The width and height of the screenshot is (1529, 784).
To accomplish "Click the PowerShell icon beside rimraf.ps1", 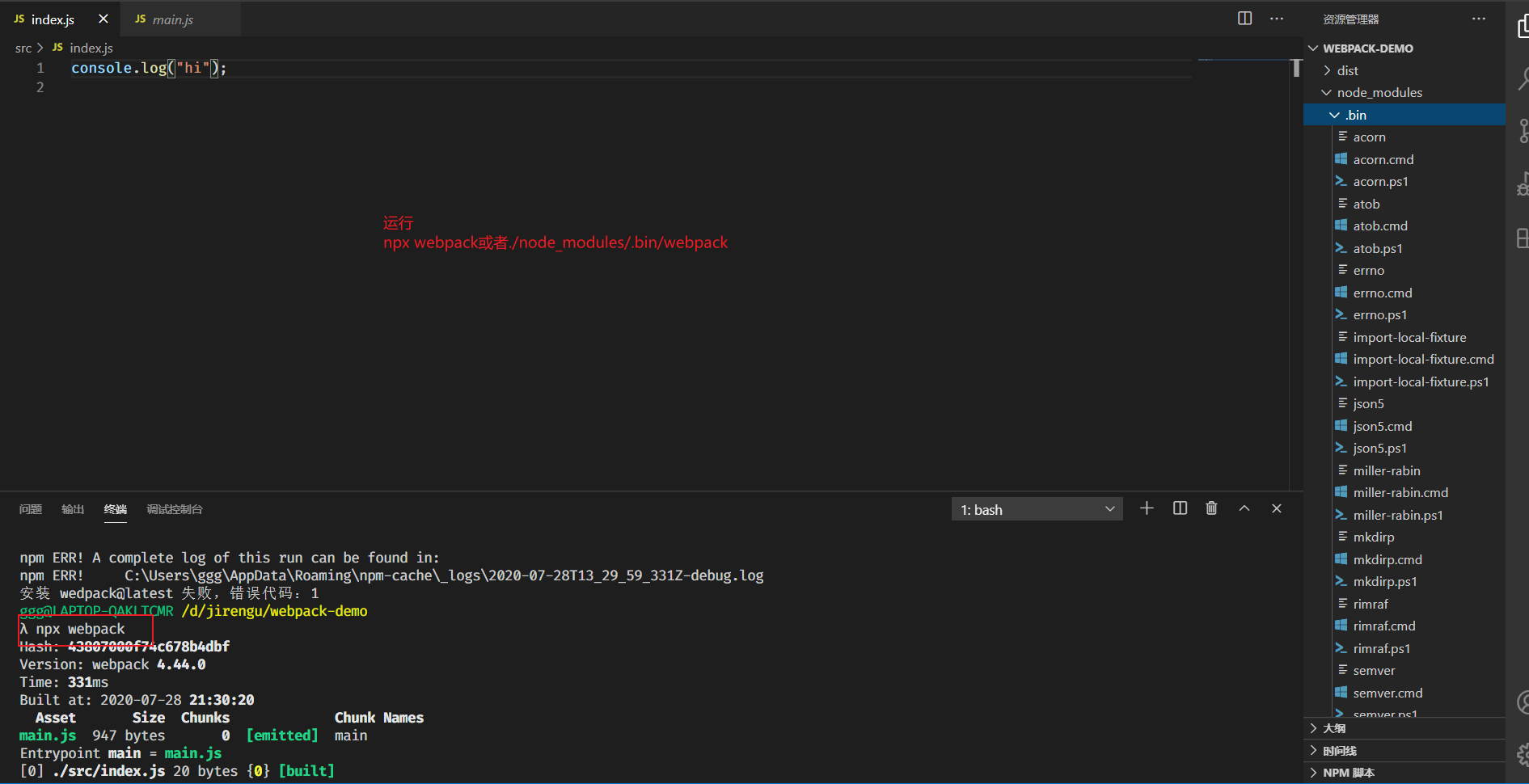I will (x=1341, y=648).
